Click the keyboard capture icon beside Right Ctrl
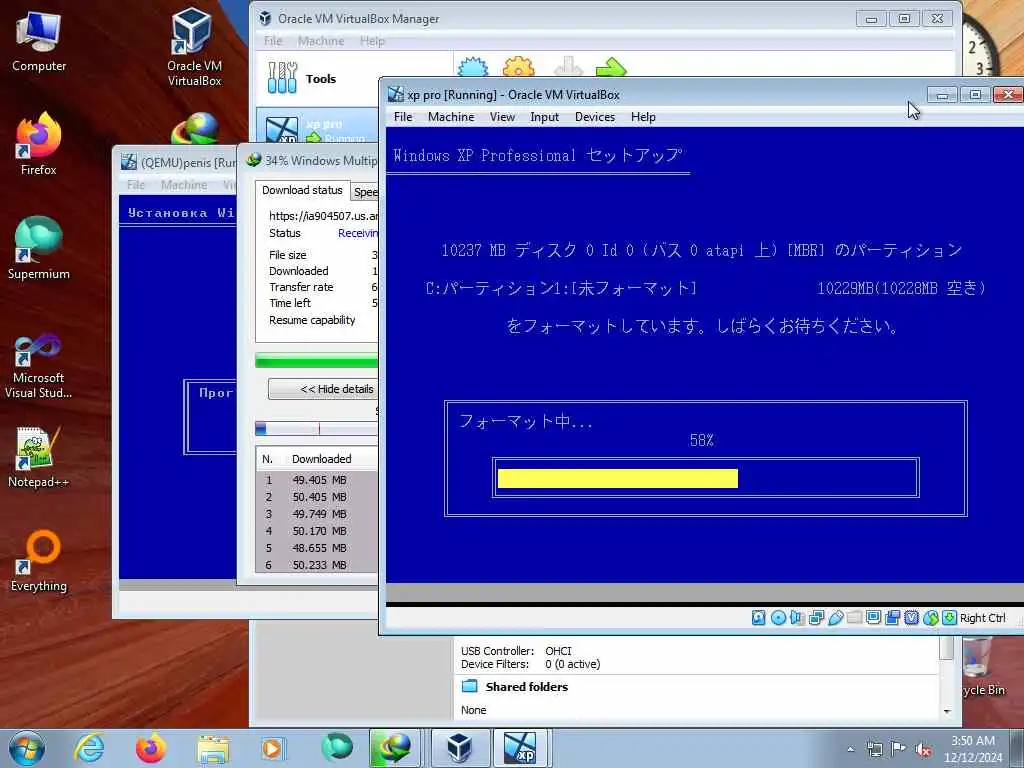 point(950,618)
